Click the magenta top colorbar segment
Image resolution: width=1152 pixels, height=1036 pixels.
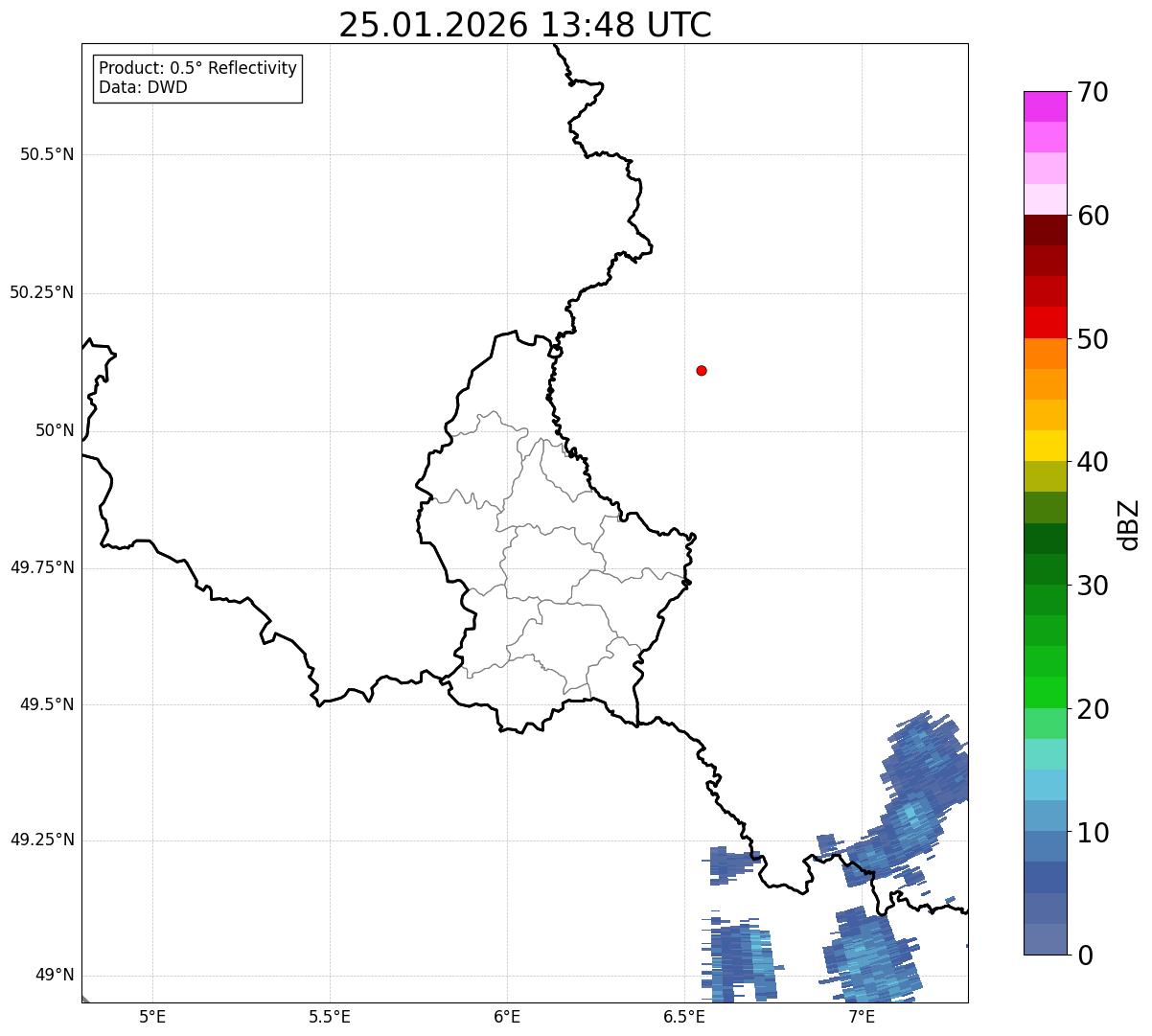1045,106
